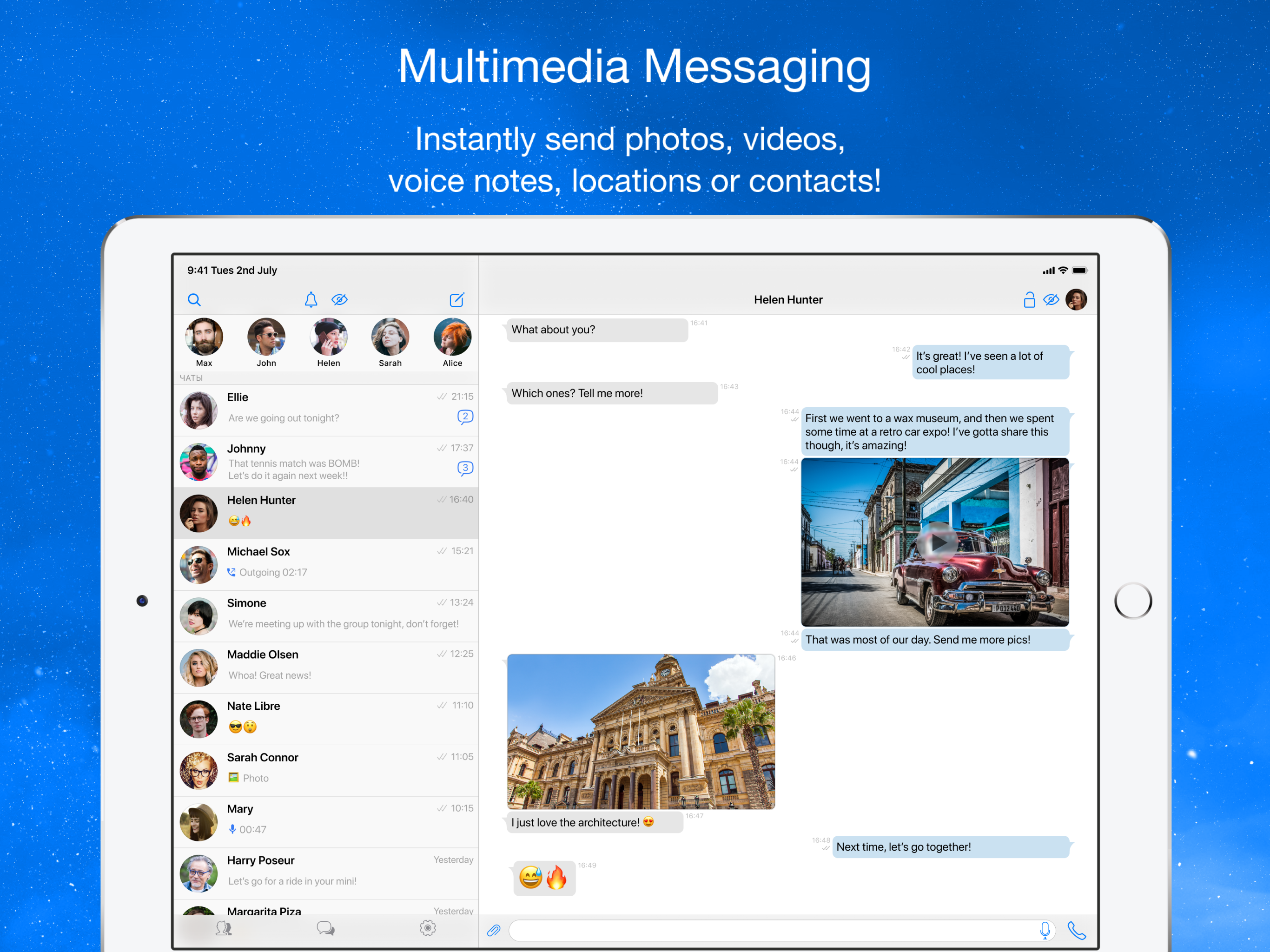Tap the cellular signal bars in status bar
The width and height of the screenshot is (1270, 952).
point(1048,271)
